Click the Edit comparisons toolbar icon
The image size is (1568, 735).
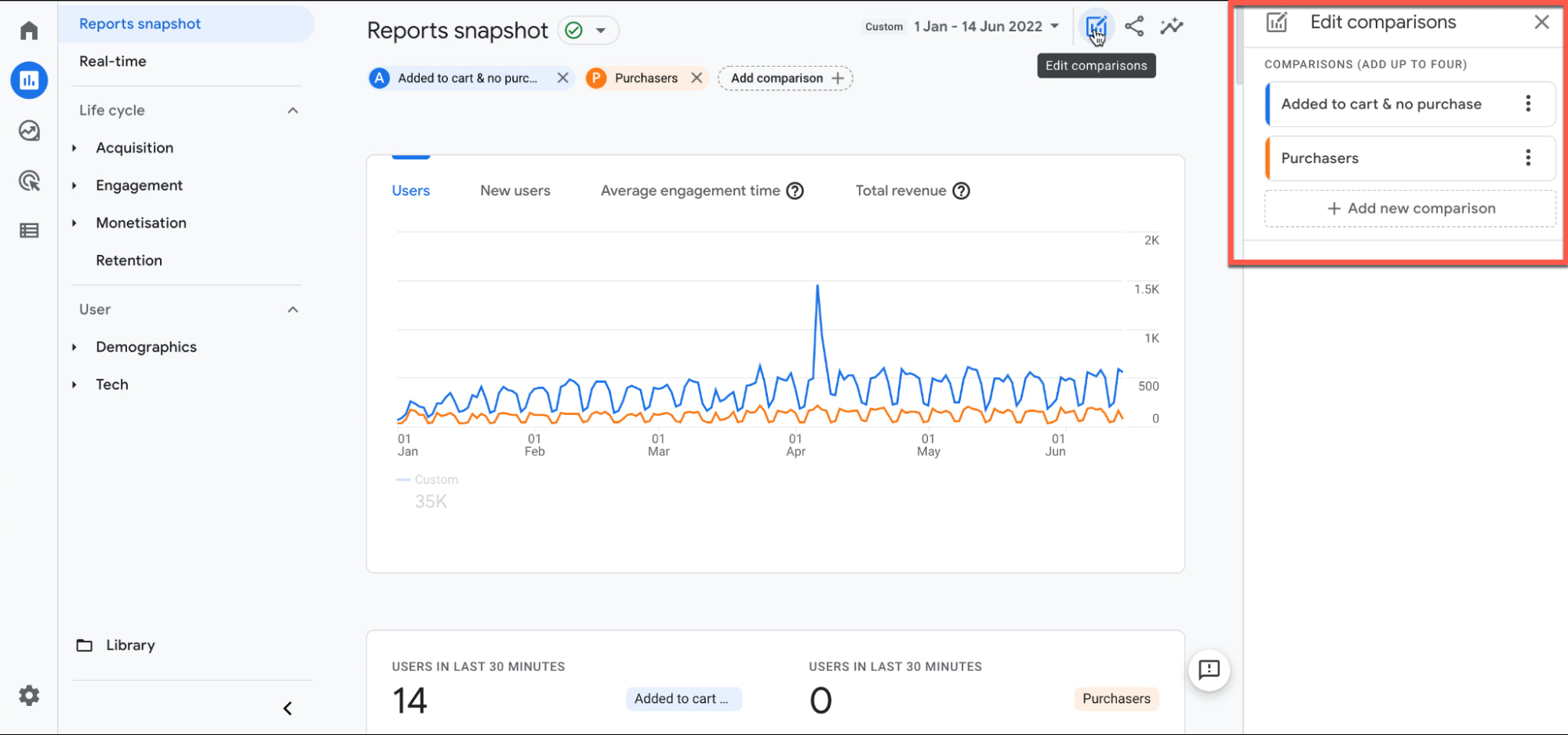[1097, 26]
